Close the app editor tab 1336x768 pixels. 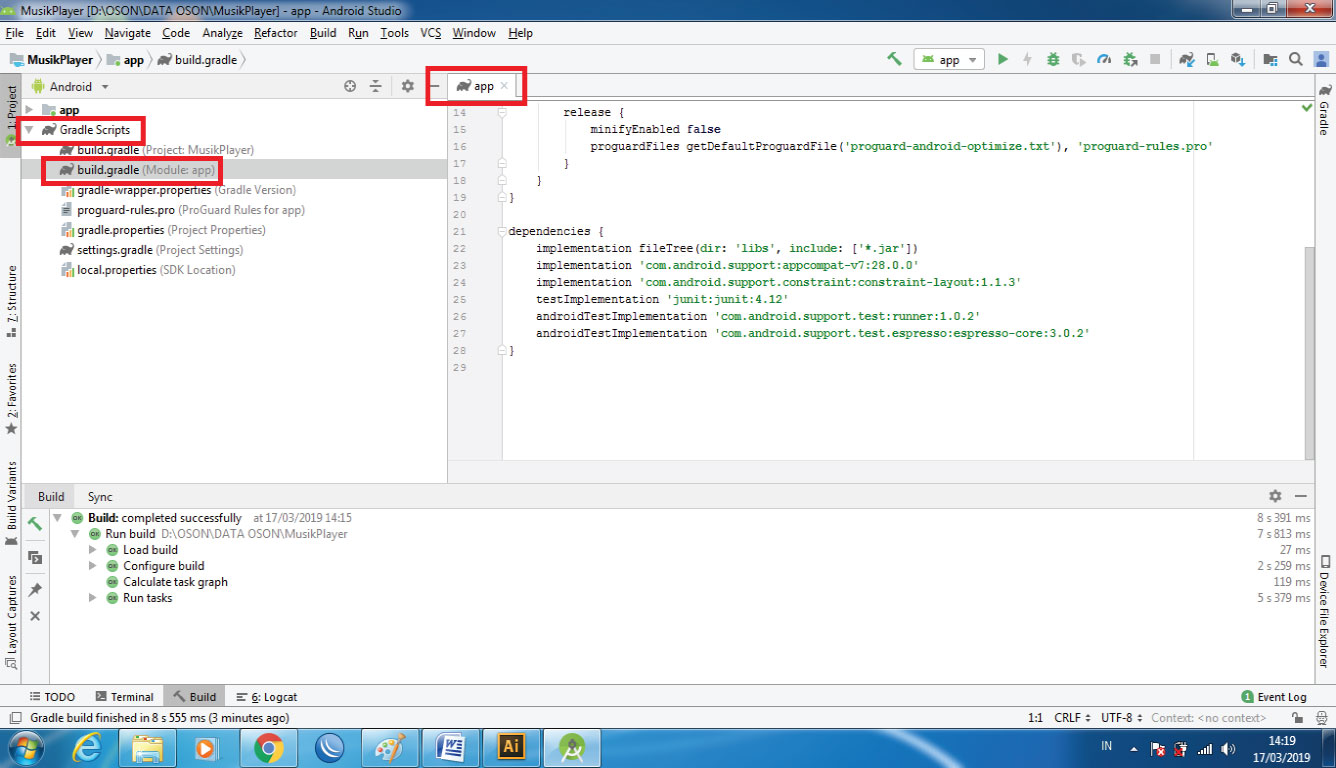point(504,86)
